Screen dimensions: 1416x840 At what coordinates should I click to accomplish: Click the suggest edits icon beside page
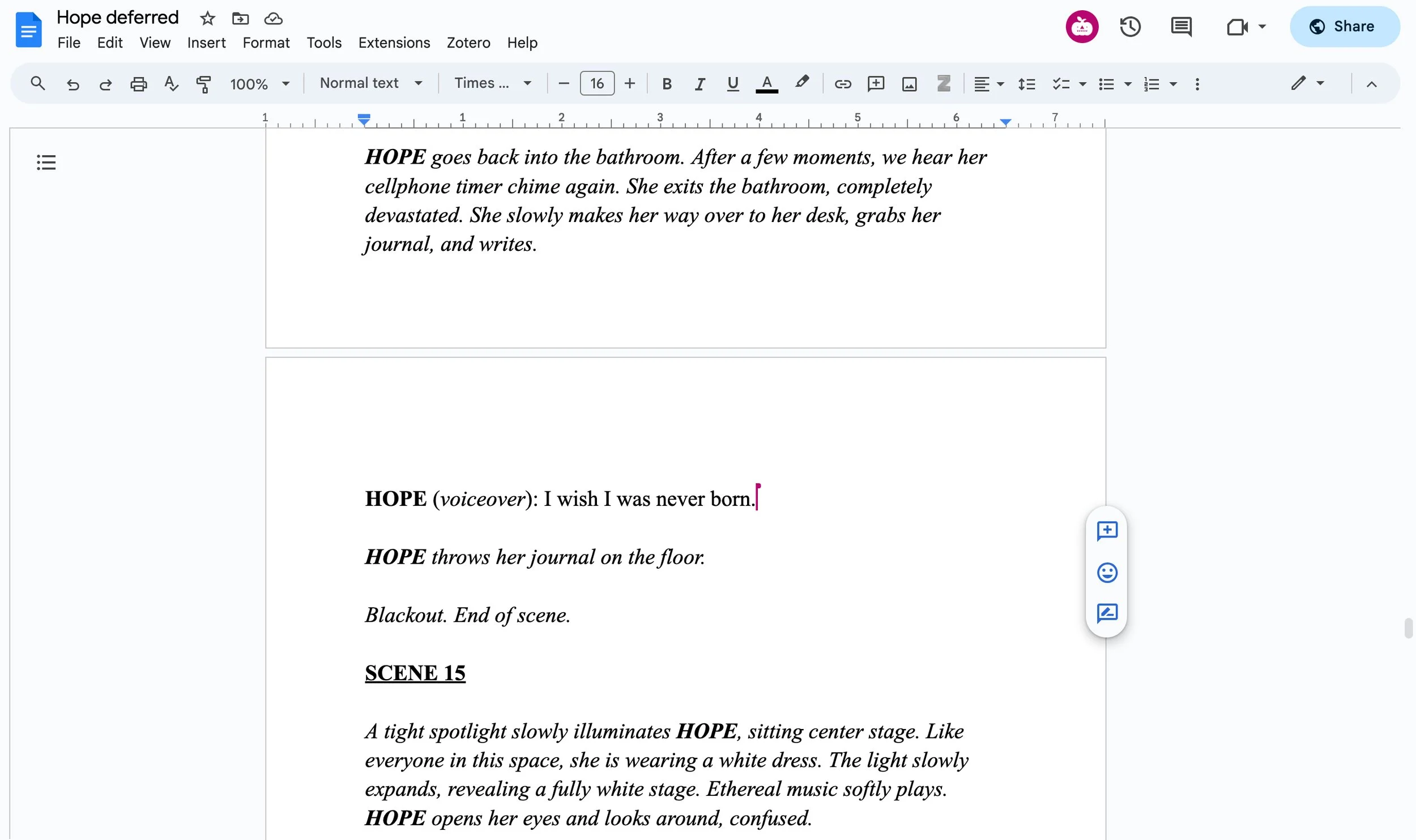coord(1107,613)
